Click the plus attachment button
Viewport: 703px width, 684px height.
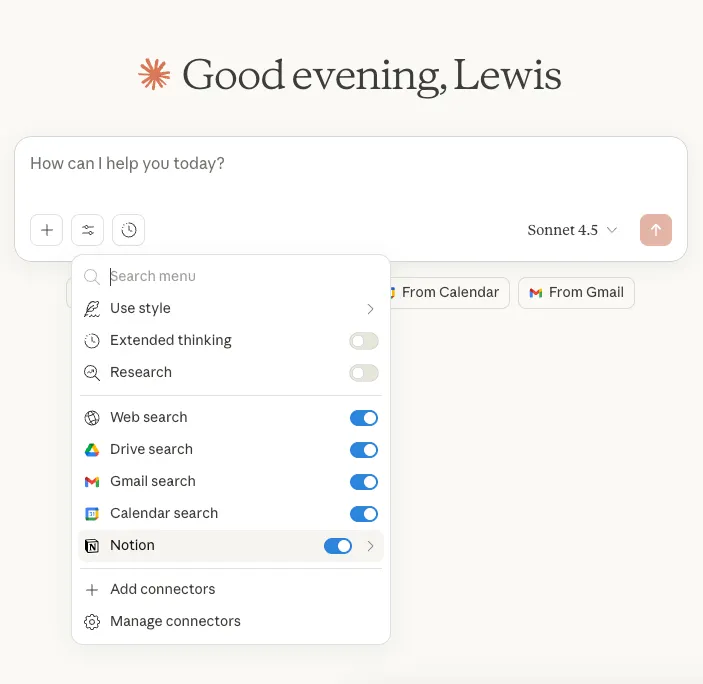pyautogui.click(x=47, y=230)
